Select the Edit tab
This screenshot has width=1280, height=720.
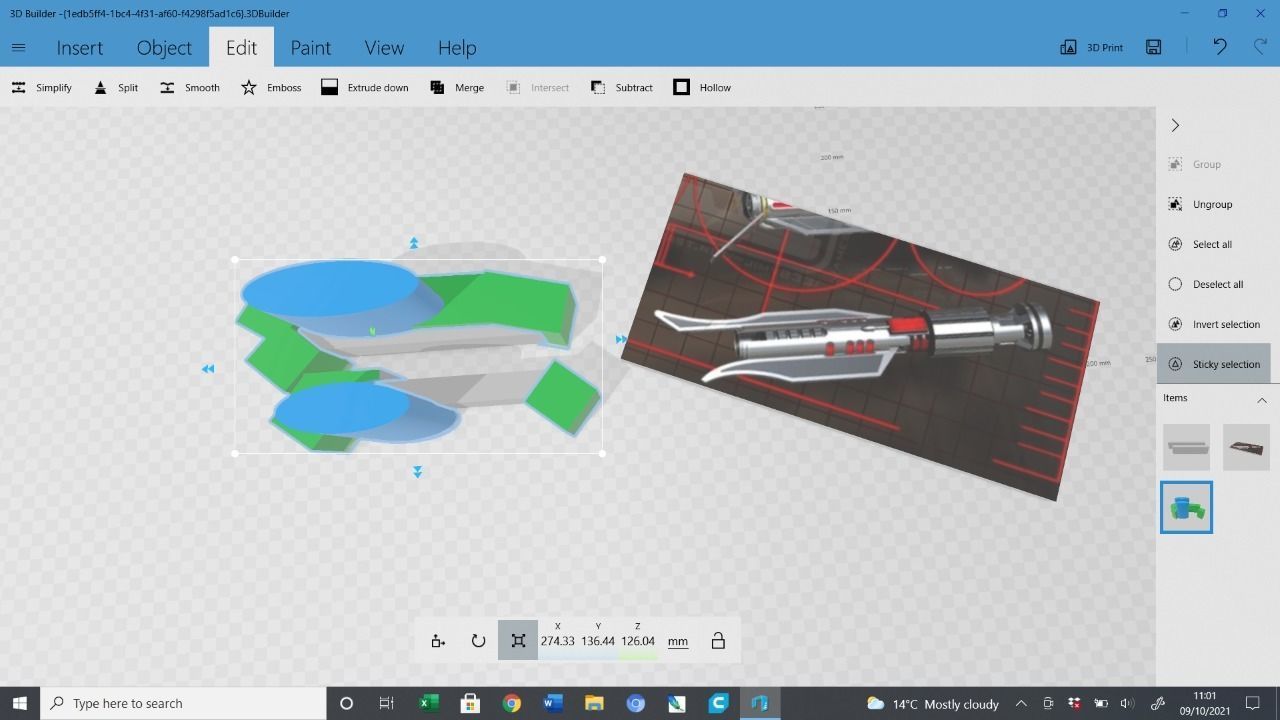[241, 47]
